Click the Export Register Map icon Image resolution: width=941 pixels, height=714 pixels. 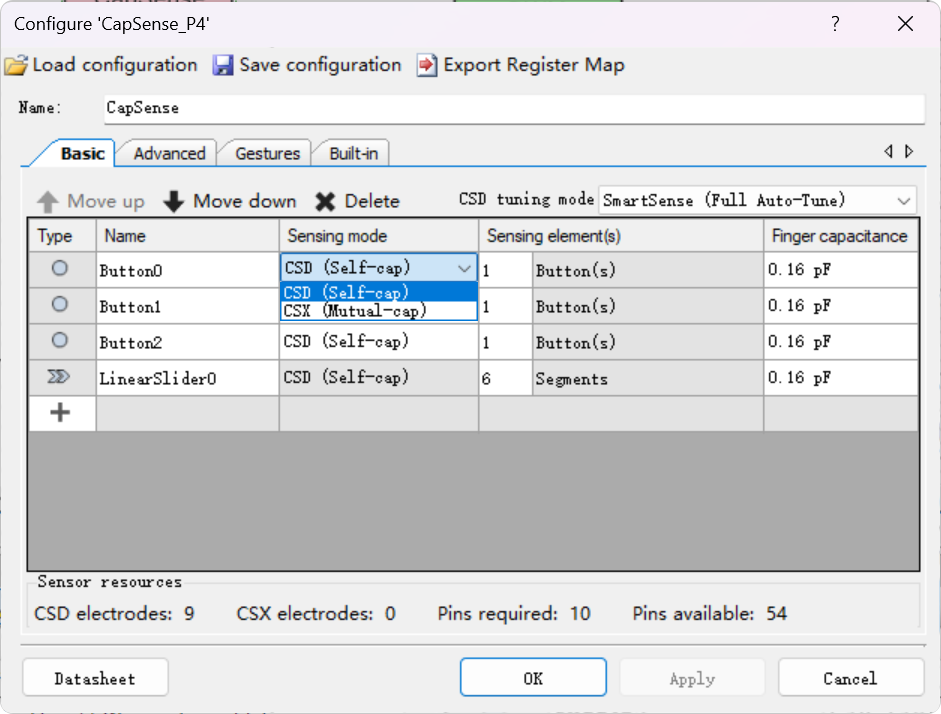point(427,65)
